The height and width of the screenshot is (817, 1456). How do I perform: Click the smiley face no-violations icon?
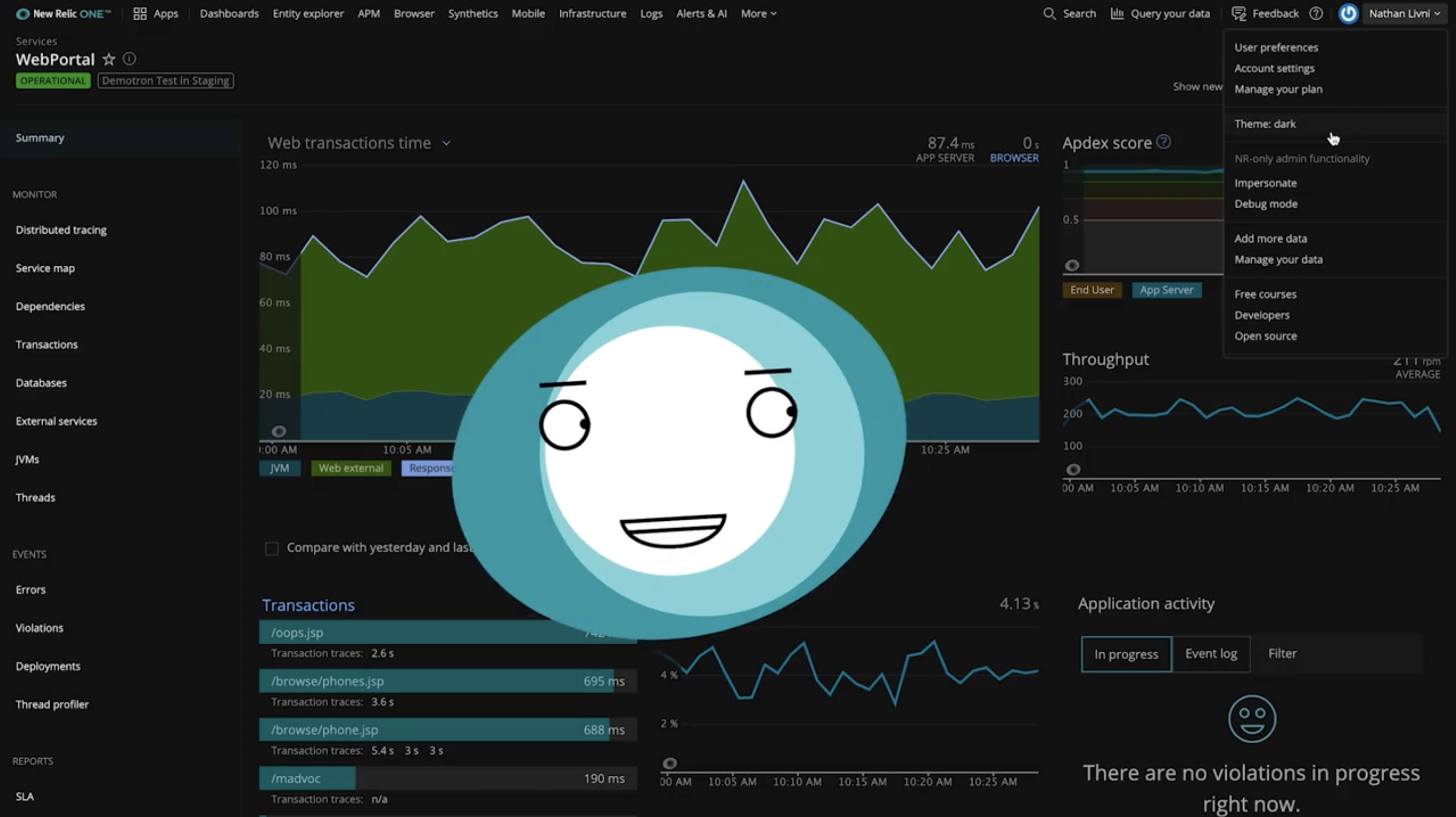coord(1252,719)
